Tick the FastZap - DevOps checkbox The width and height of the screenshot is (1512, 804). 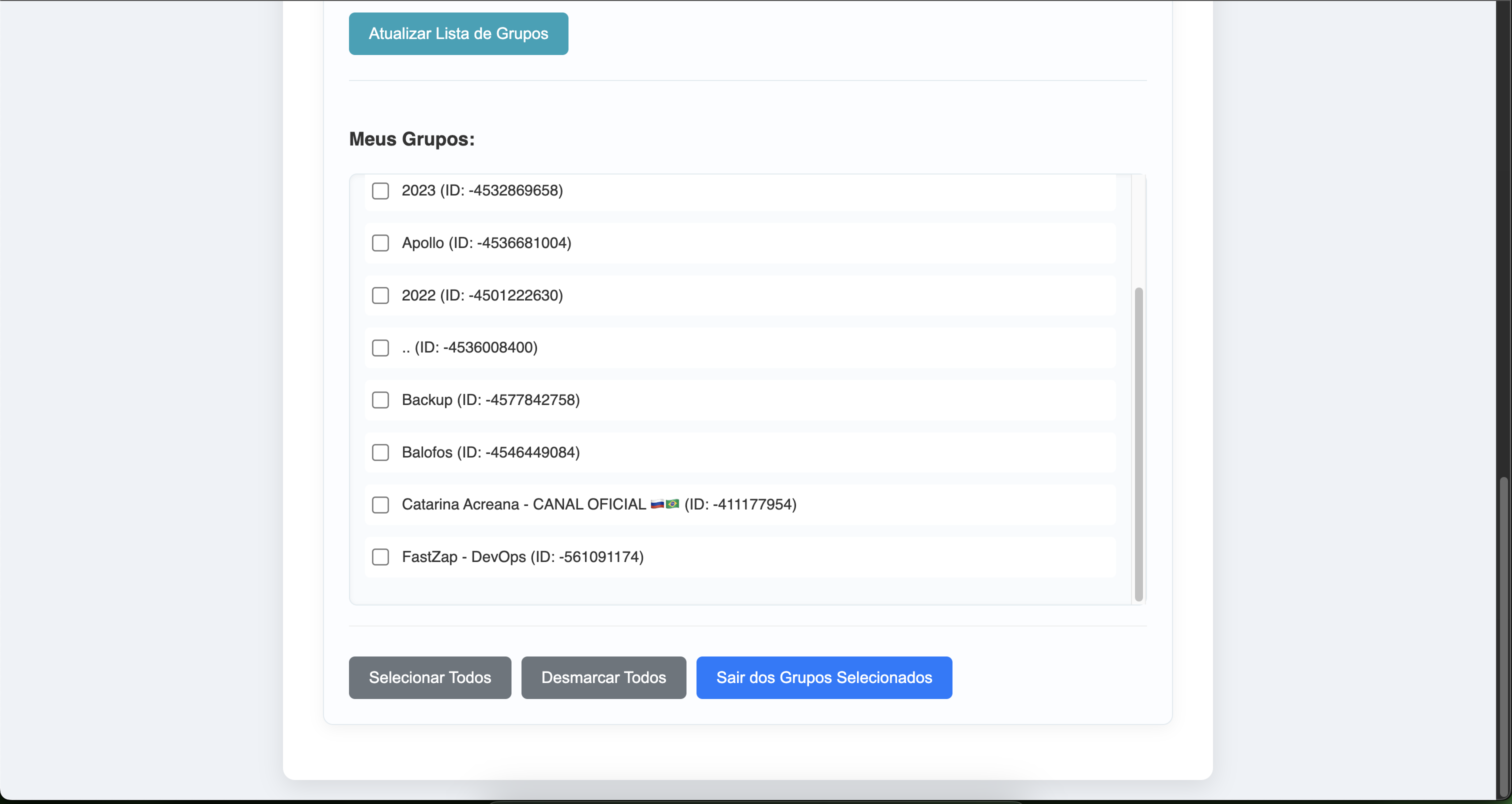click(x=380, y=557)
